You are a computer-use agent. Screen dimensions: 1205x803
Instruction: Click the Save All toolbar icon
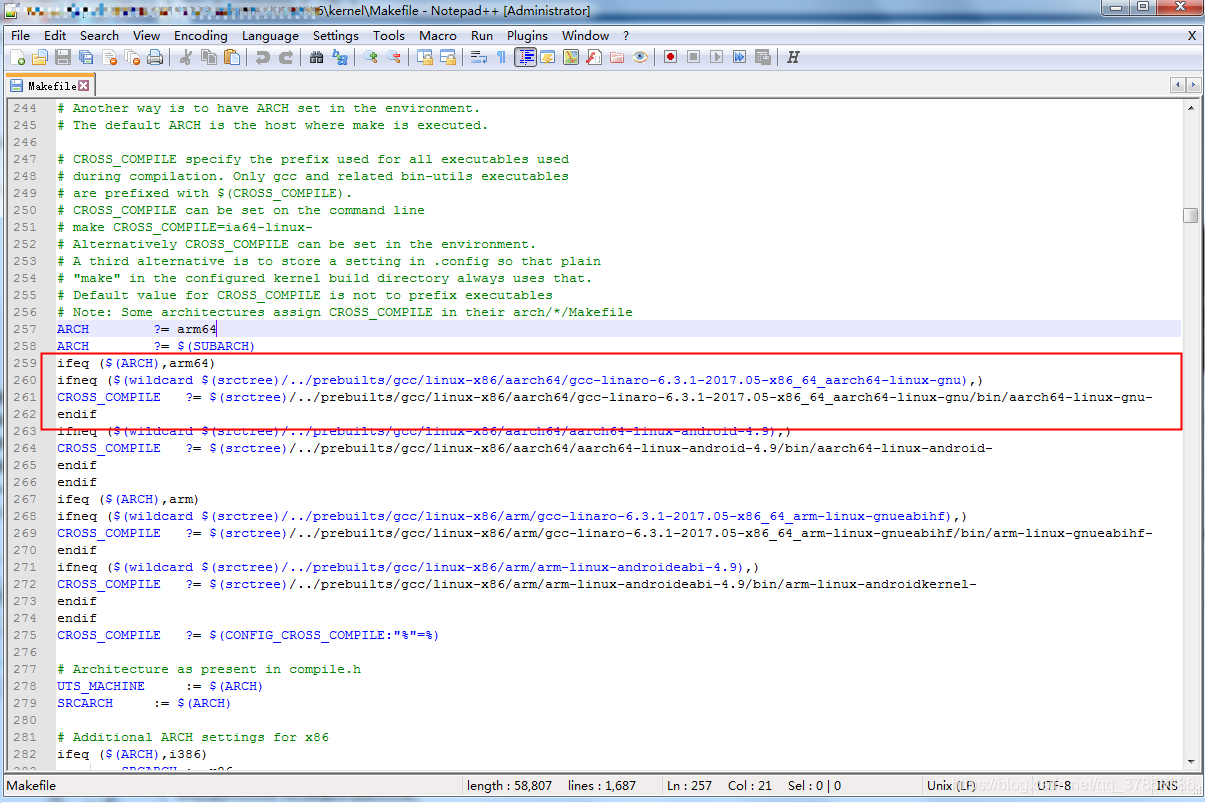86,57
